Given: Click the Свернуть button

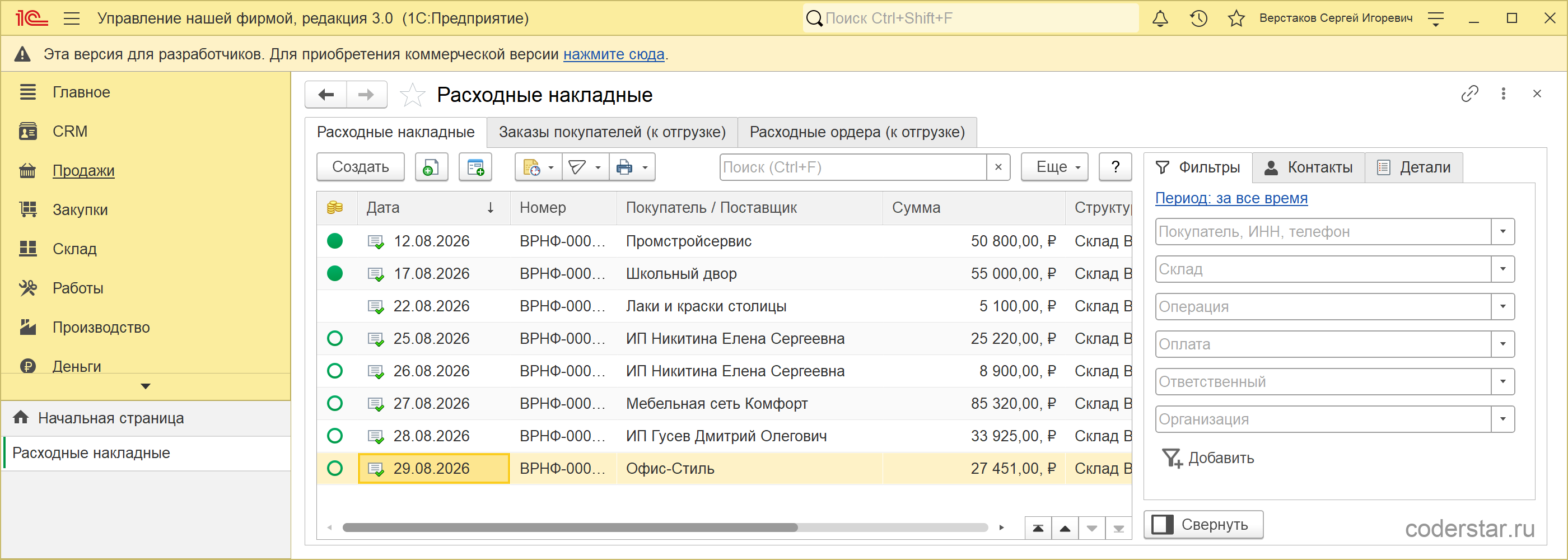Looking at the screenshot, I should point(1203,524).
